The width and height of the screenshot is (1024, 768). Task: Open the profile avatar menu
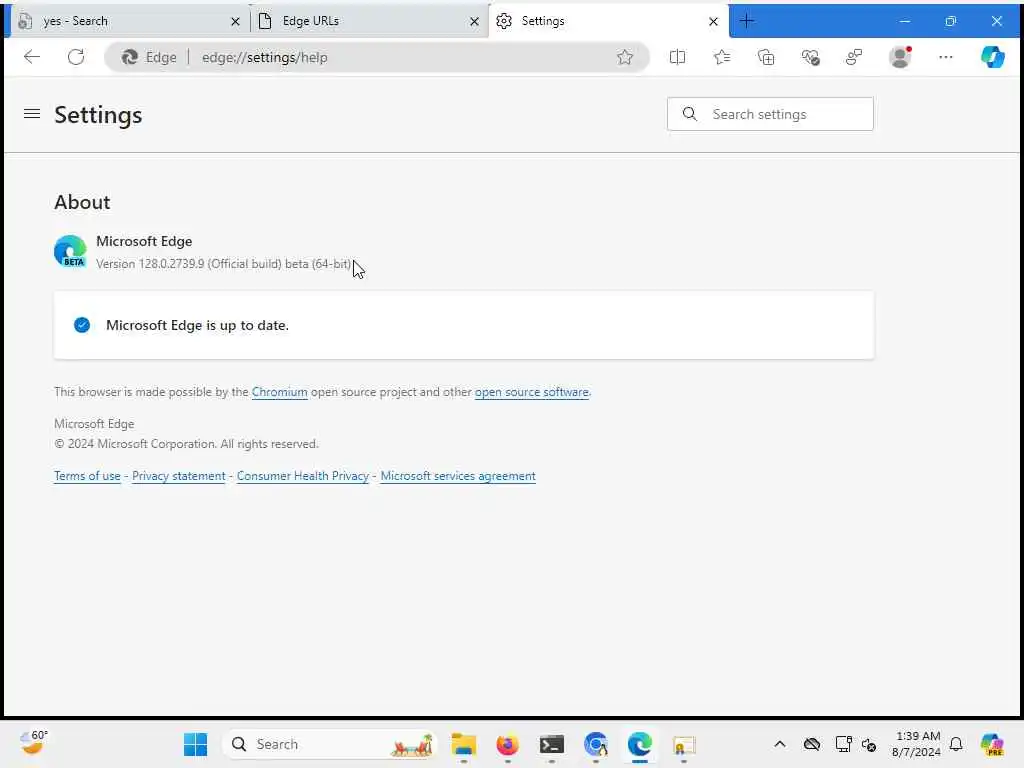[901, 57]
